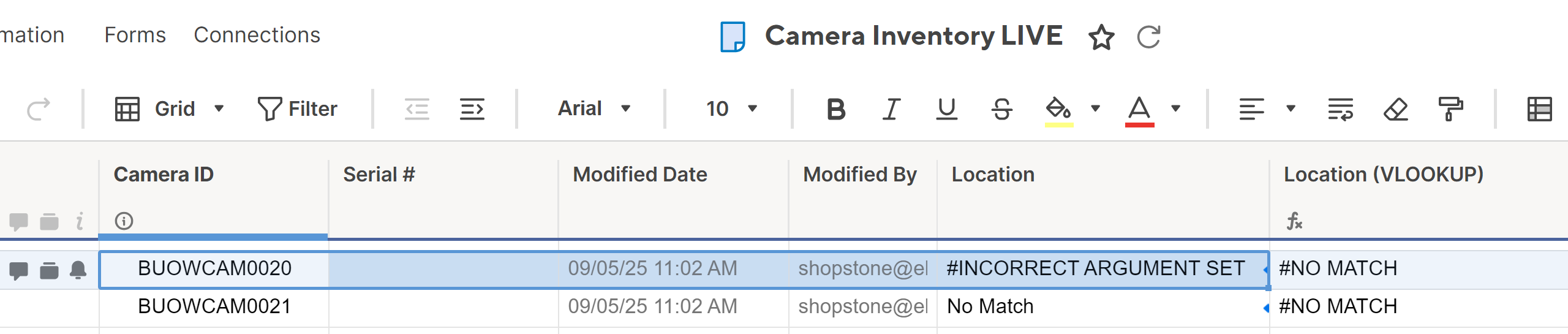Click the Outdent icon
Image resolution: width=1568 pixels, height=334 pixels.
[417, 109]
